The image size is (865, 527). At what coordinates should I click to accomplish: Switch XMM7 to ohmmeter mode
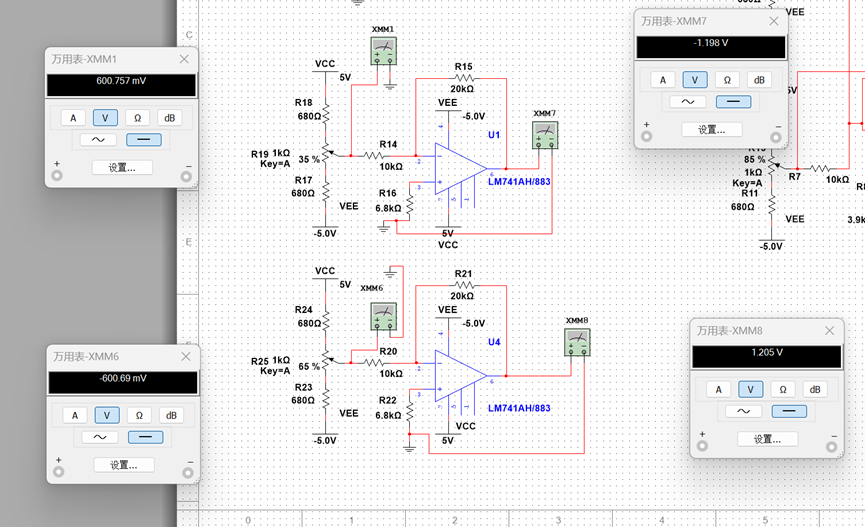[727, 80]
